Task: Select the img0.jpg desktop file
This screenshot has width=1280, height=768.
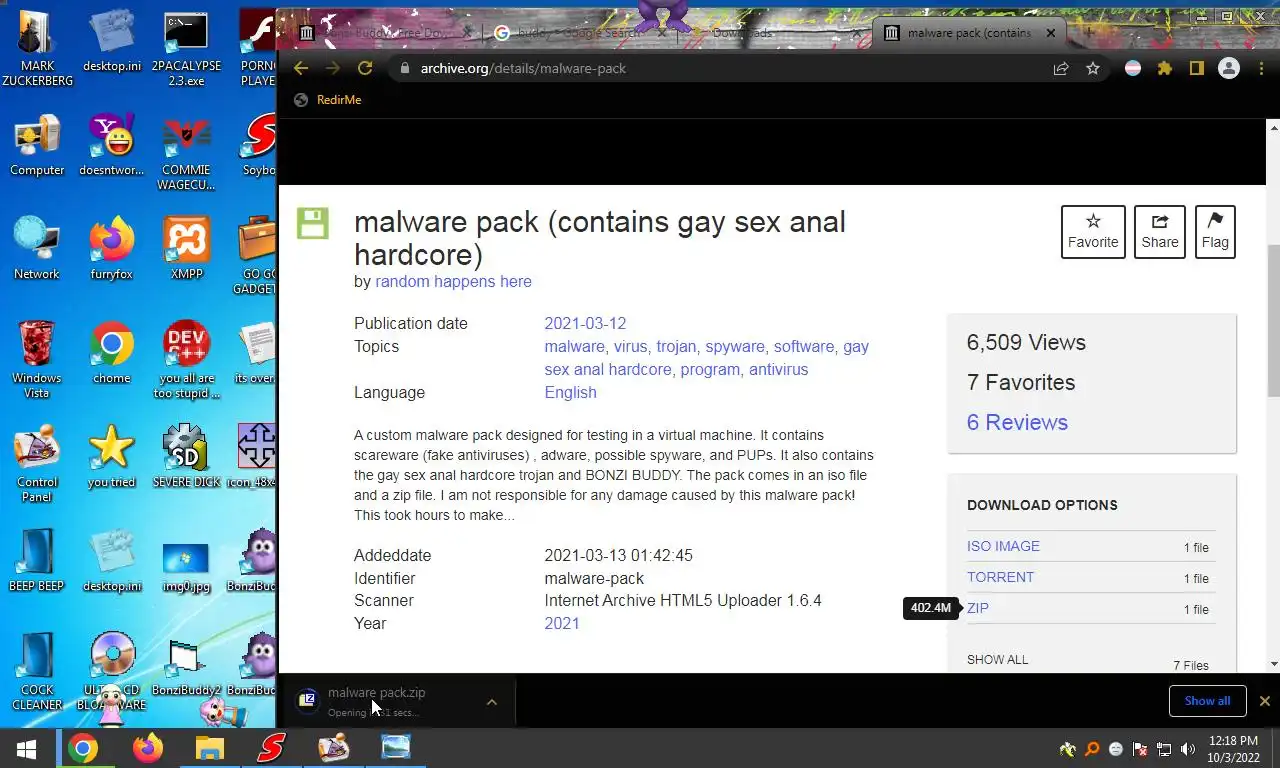Action: [186, 568]
